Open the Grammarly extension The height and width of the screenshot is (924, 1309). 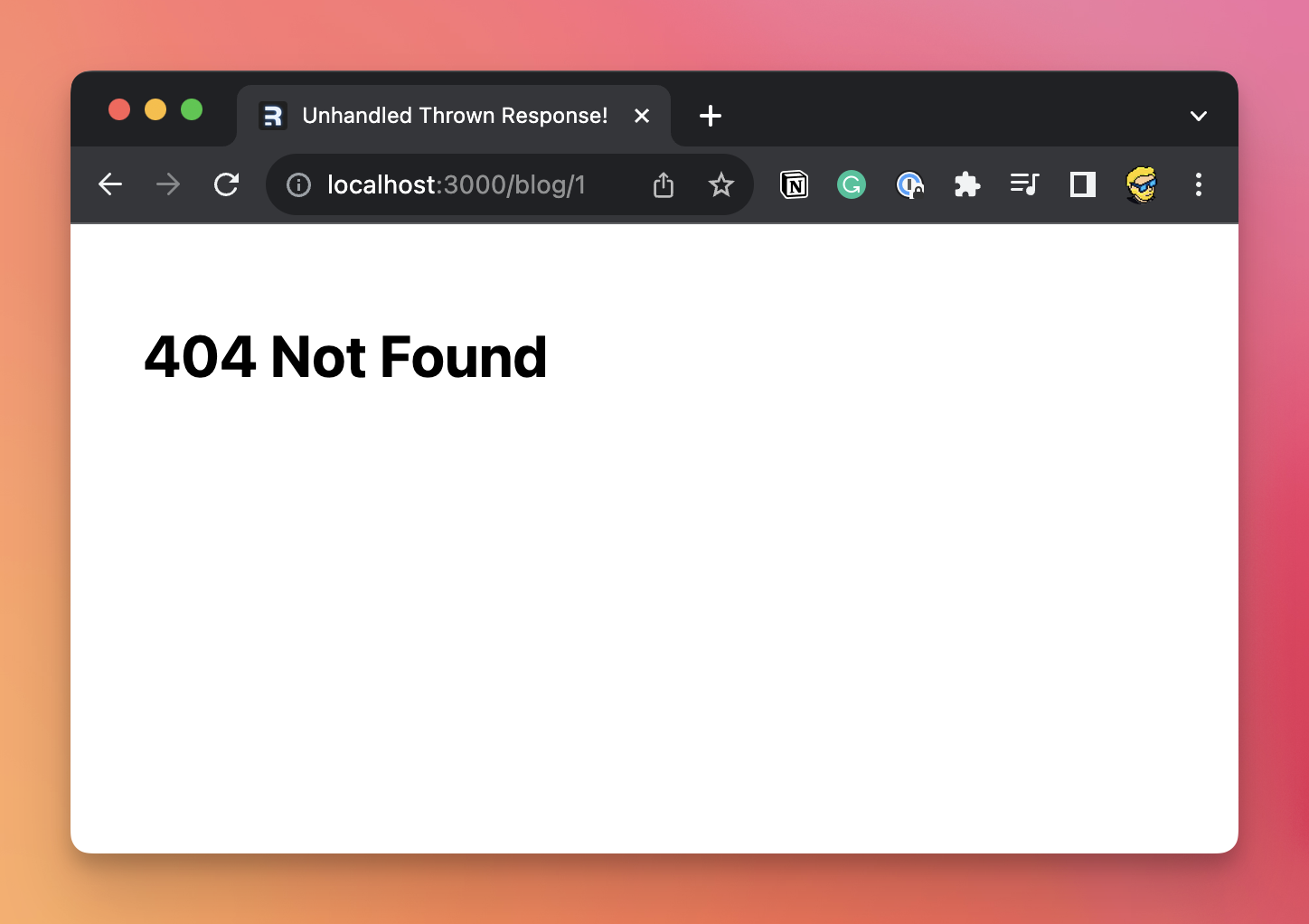pos(851,185)
